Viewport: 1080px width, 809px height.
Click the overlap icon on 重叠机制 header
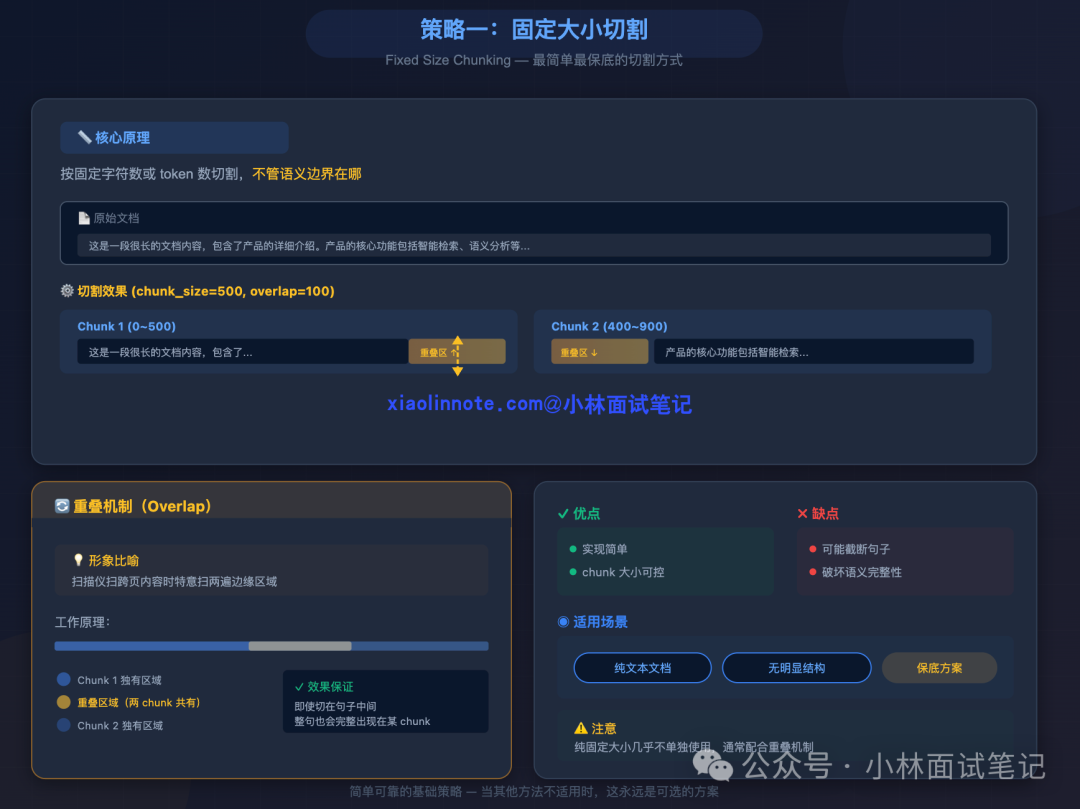coord(61,506)
